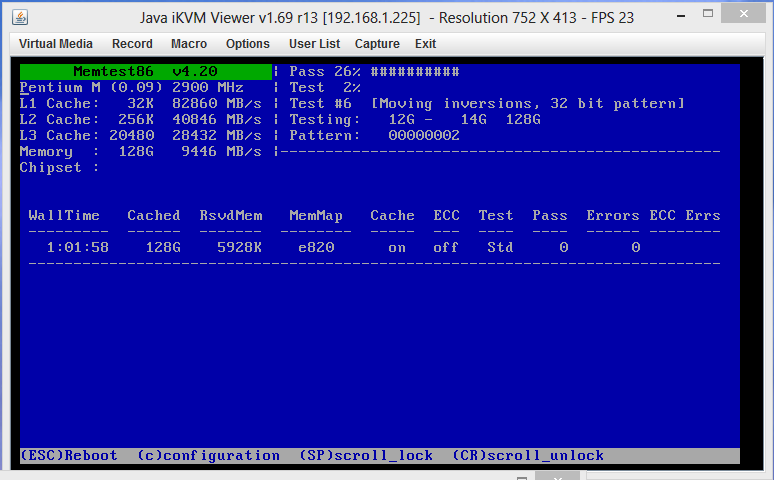Open the Macro menu
Screen dimensions: 774x480
pyautogui.click(x=189, y=44)
